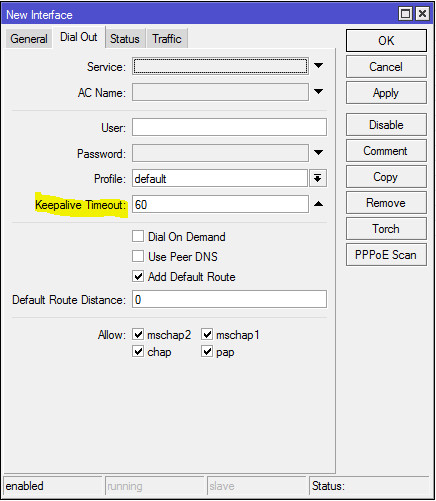Click the Default Route Distance field

[x=229, y=299]
